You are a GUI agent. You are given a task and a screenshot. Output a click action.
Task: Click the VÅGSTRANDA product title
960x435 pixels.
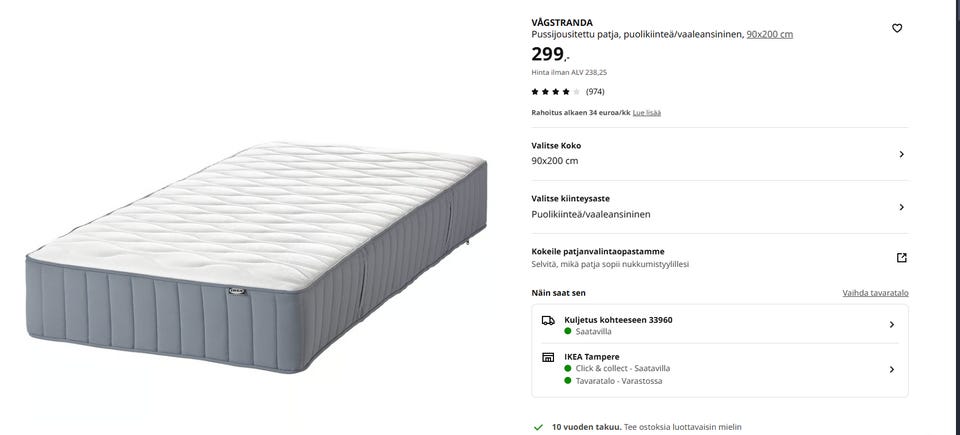point(562,22)
